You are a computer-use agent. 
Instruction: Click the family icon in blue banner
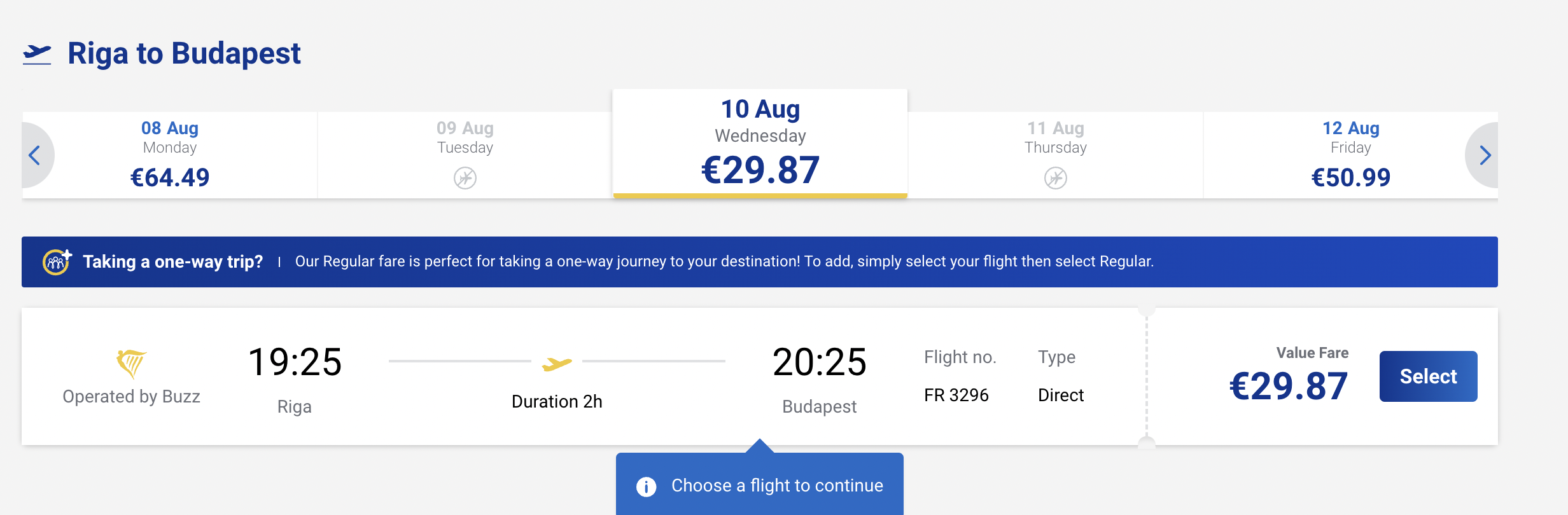57,262
